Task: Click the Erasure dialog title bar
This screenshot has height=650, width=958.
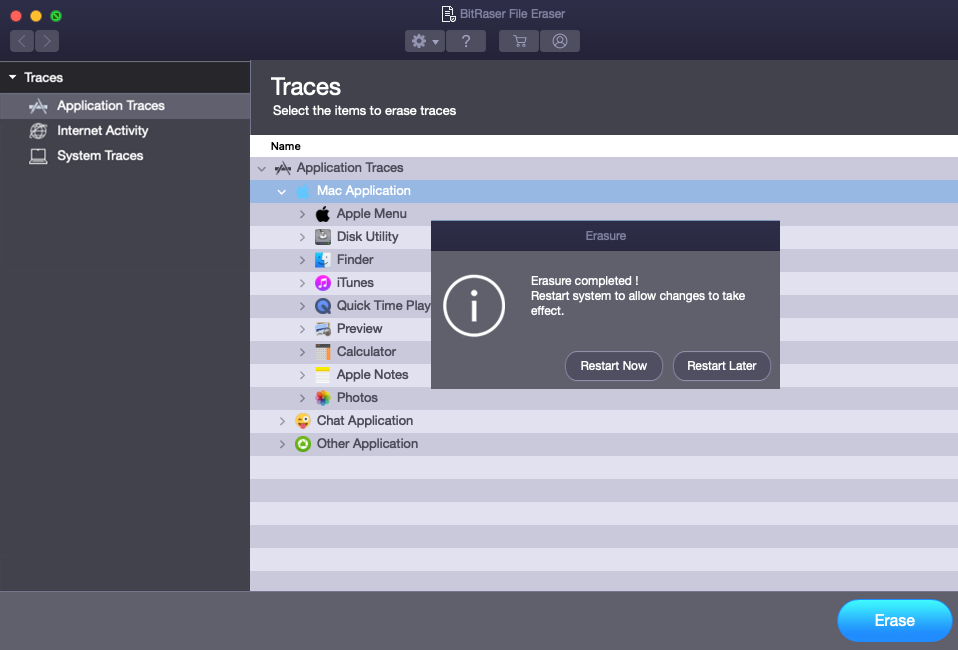Action: pyautogui.click(x=605, y=236)
